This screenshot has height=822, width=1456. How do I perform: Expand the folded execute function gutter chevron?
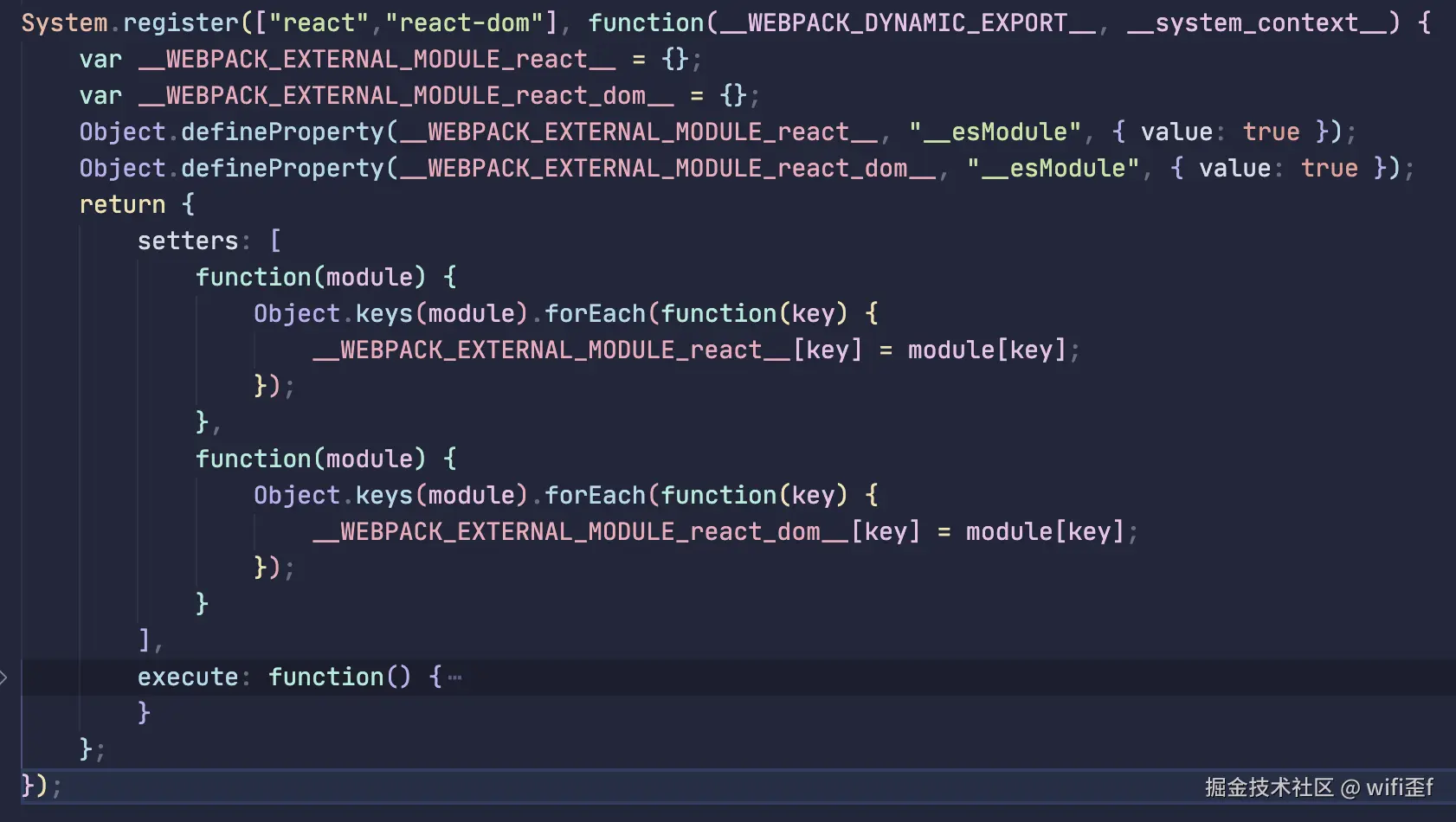[3, 677]
